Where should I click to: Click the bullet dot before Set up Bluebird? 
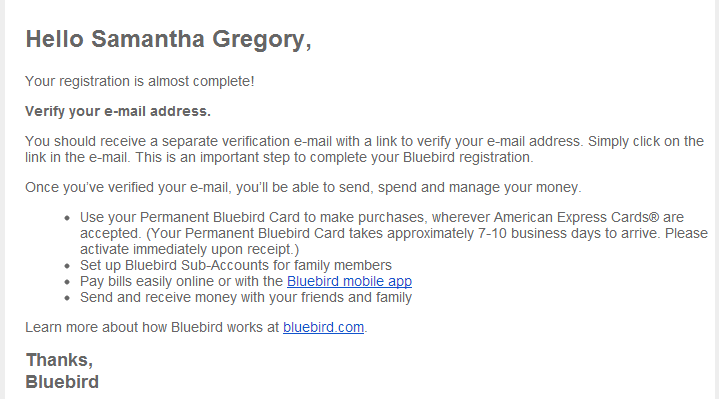(x=67, y=266)
